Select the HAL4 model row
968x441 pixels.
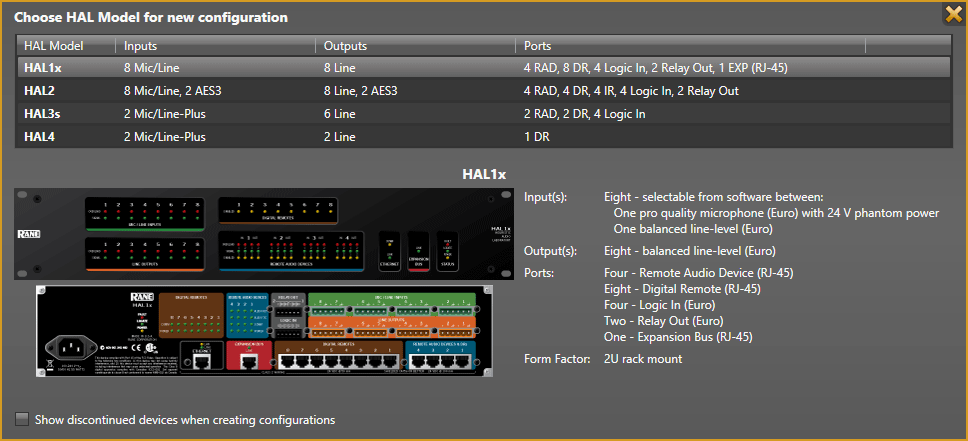pyautogui.click(x=483, y=136)
